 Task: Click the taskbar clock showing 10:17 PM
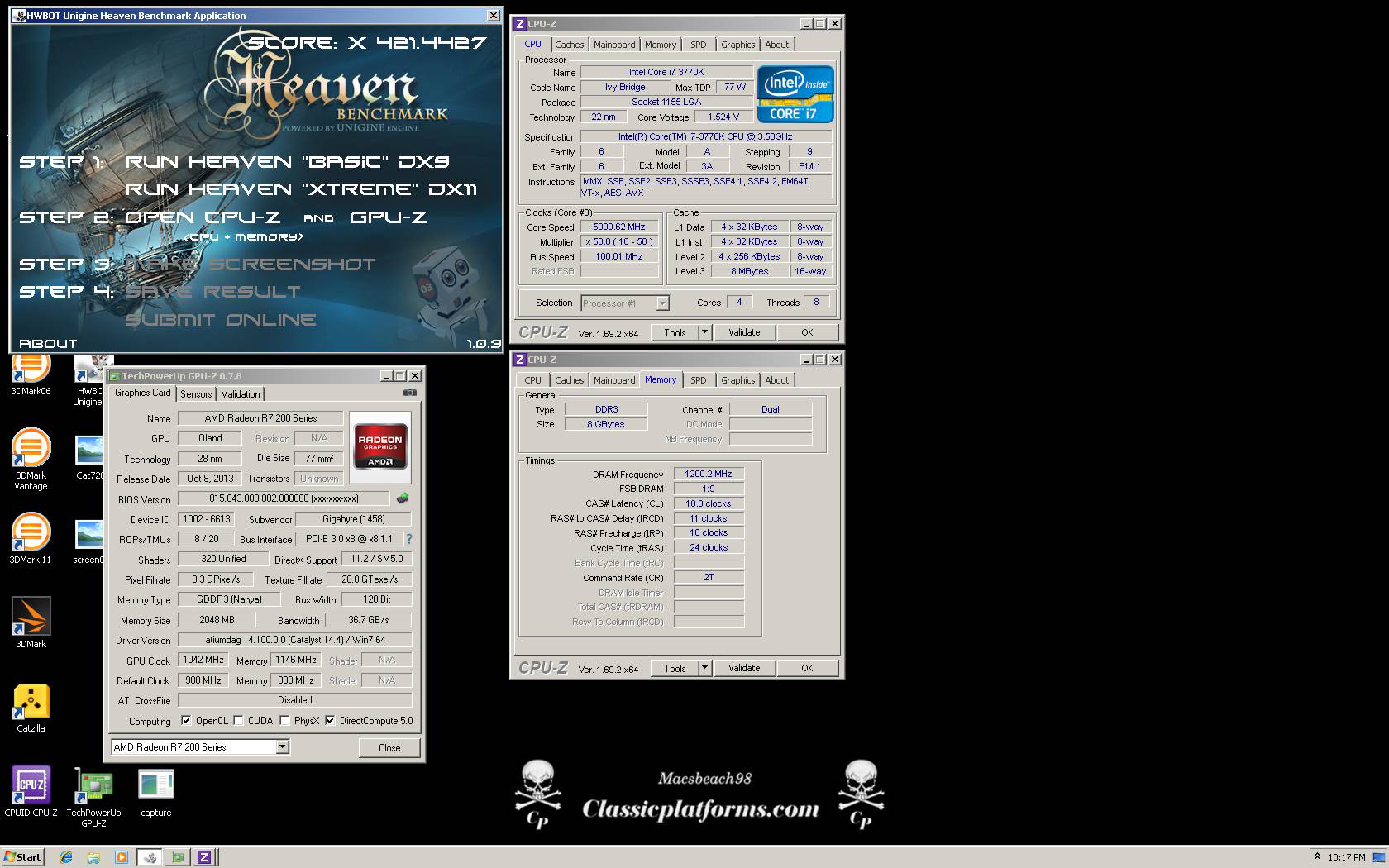pos(1346,857)
